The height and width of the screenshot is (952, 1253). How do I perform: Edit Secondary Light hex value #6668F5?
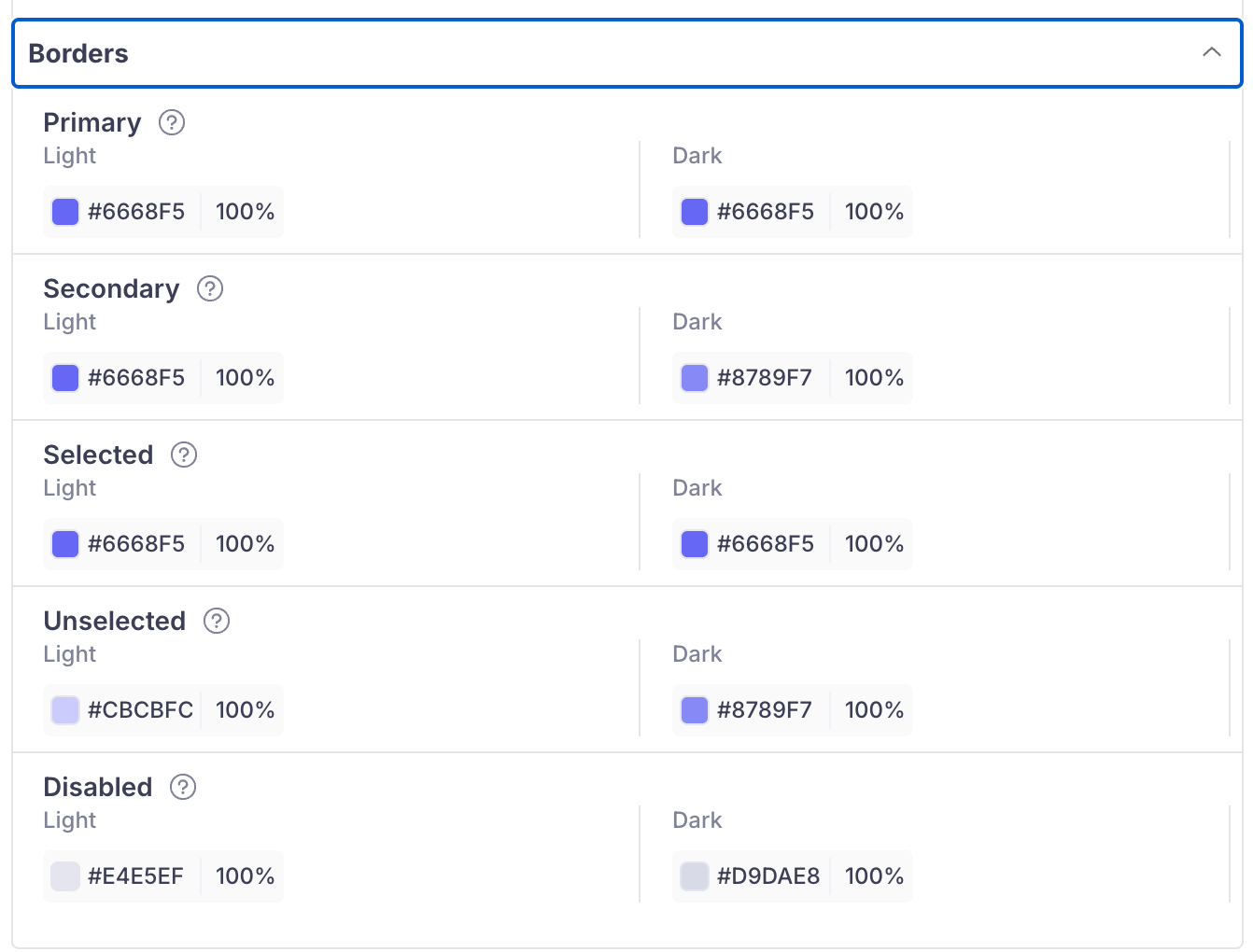pyautogui.click(x=136, y=378)
